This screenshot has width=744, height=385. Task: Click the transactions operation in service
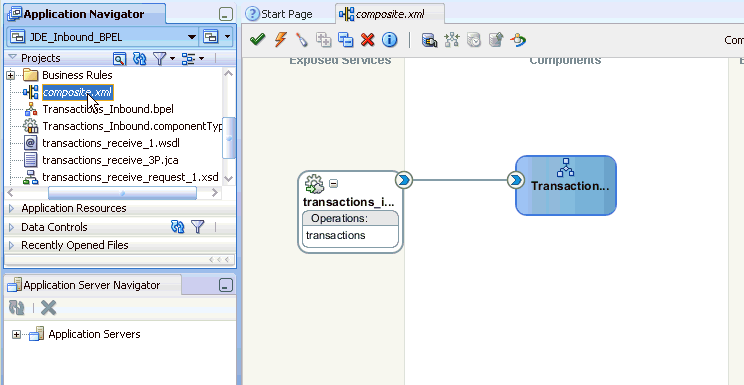(x=335, y=235)
